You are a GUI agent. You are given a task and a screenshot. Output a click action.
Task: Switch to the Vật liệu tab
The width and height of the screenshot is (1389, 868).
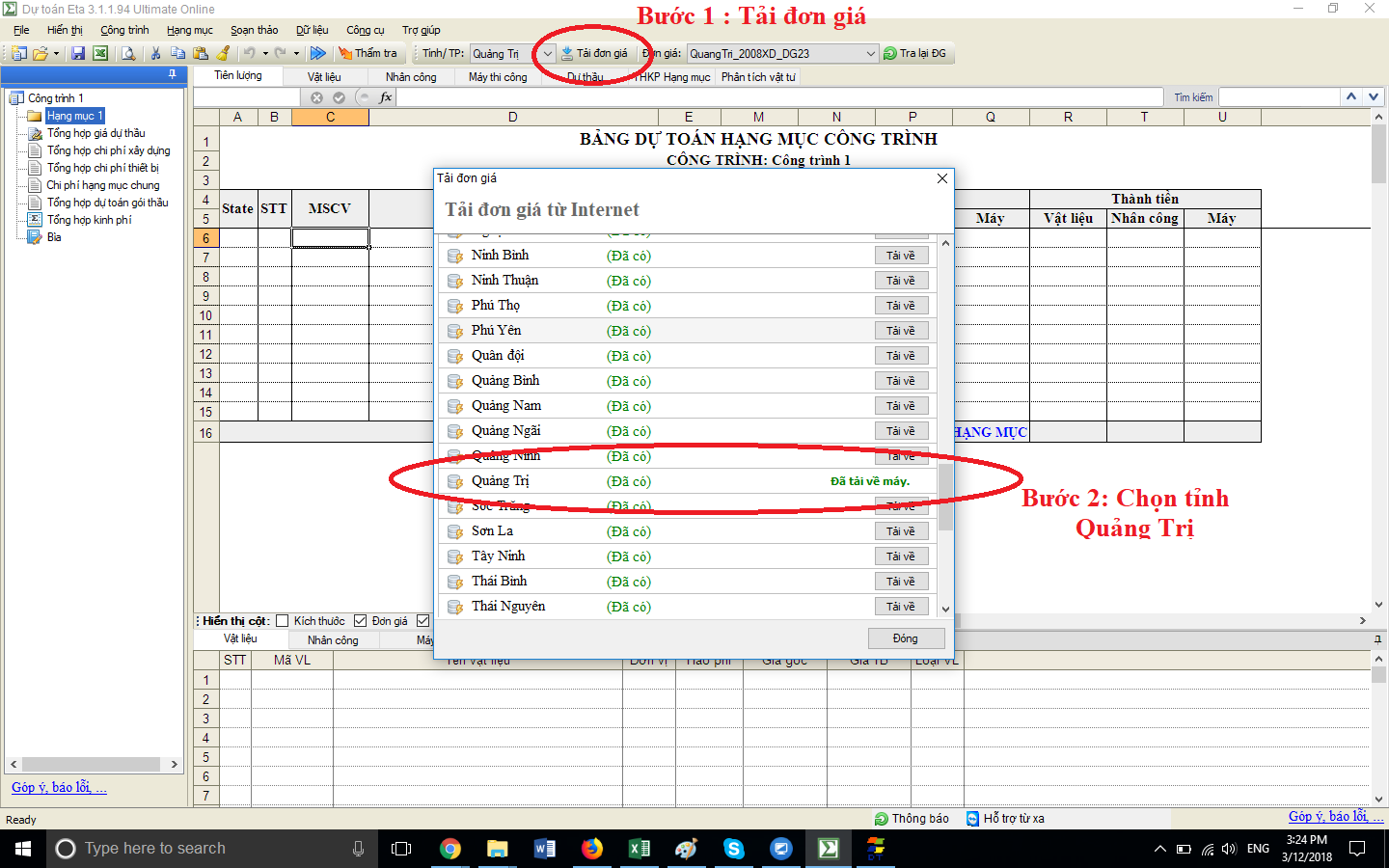point(324,77)
